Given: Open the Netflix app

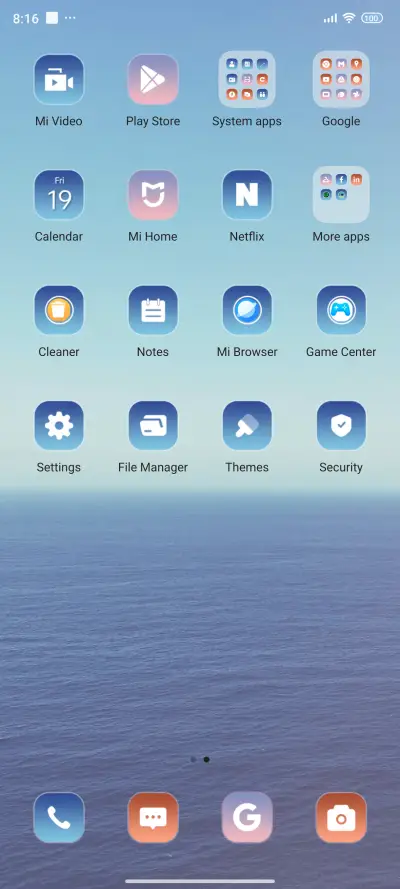Looking at the screenshot, I should (247, 195).
